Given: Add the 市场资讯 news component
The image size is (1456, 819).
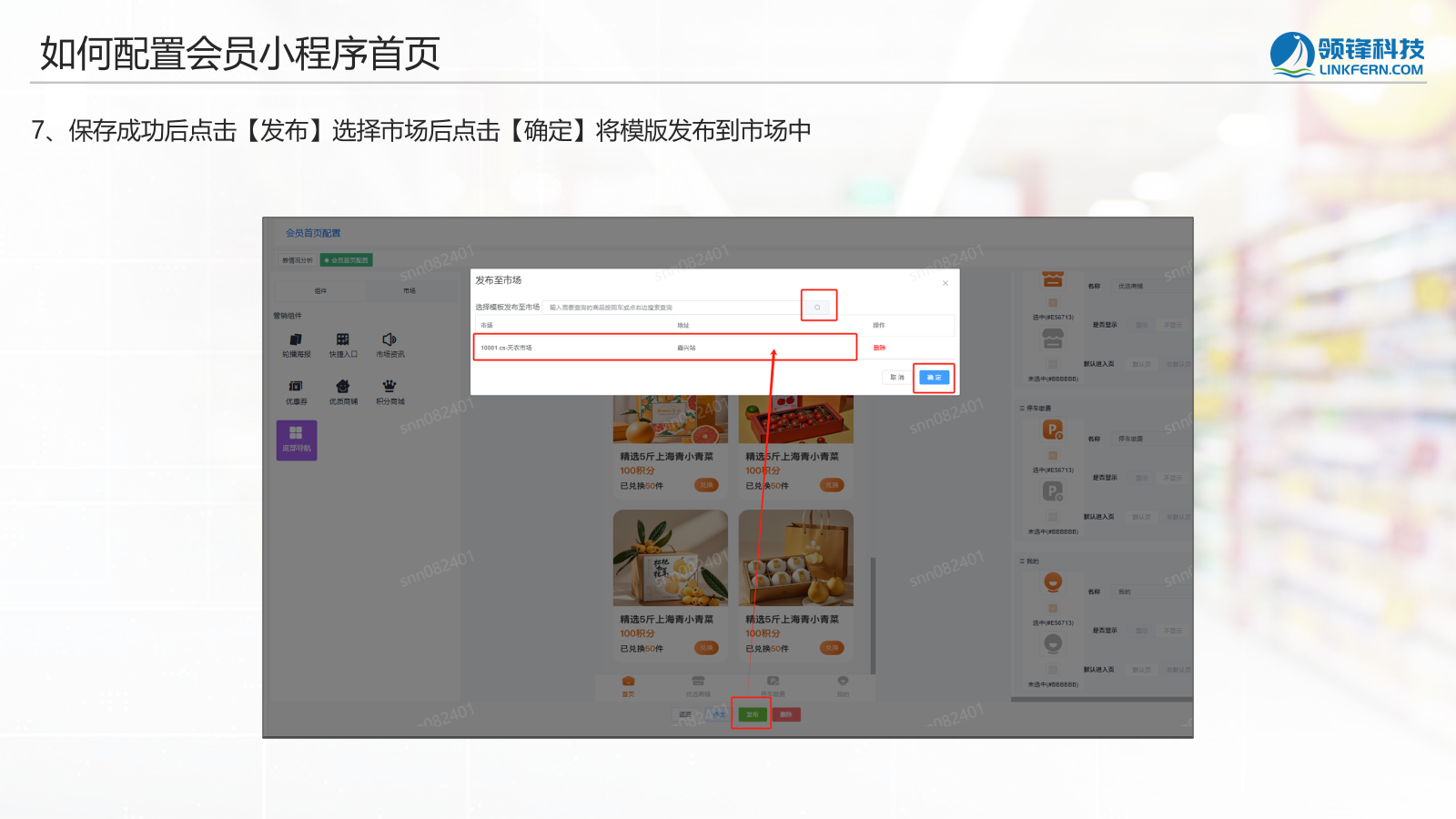Looking at the screenshot, I should (x=390, y=345).
